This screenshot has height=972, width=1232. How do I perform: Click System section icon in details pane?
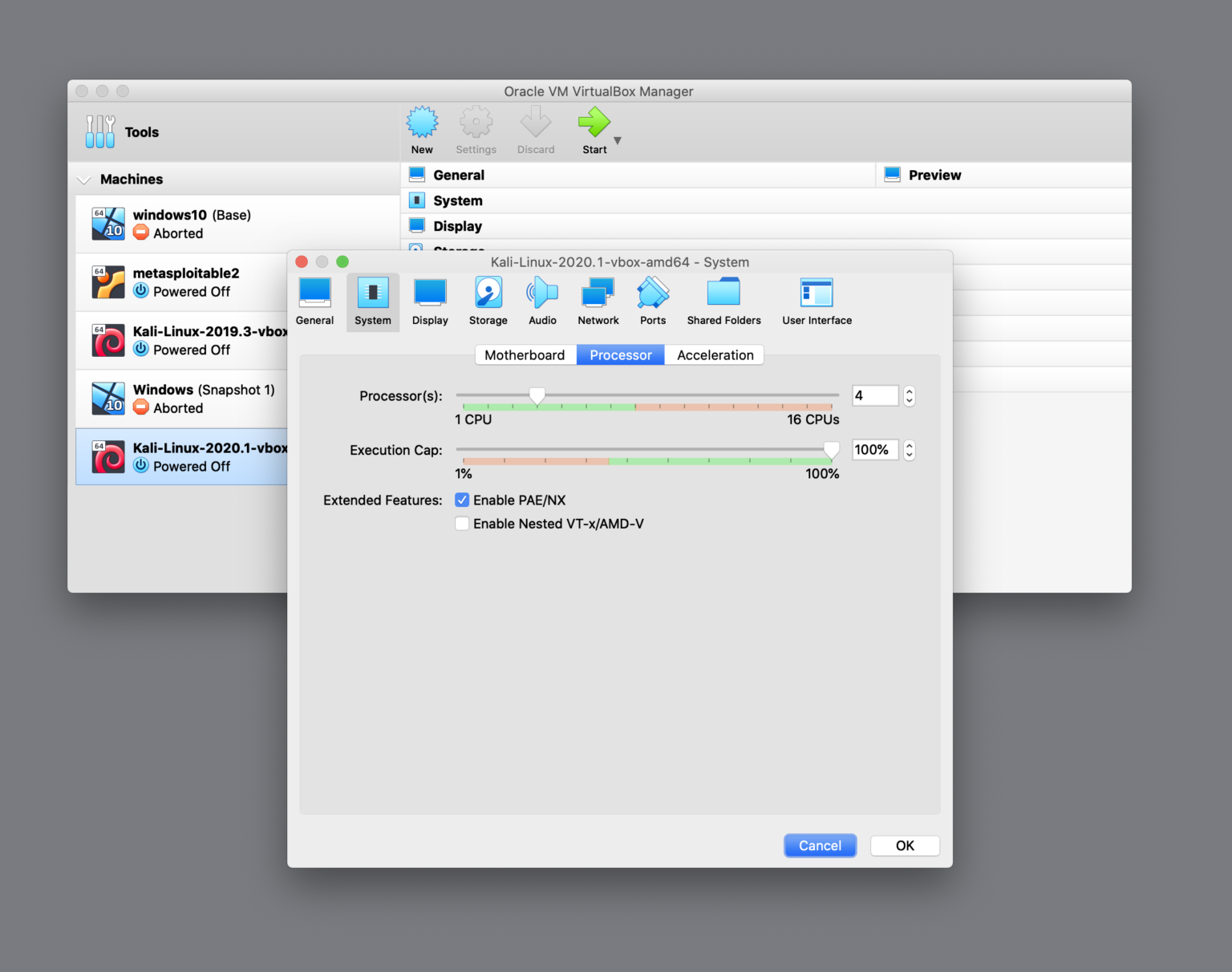click(417, 200)
